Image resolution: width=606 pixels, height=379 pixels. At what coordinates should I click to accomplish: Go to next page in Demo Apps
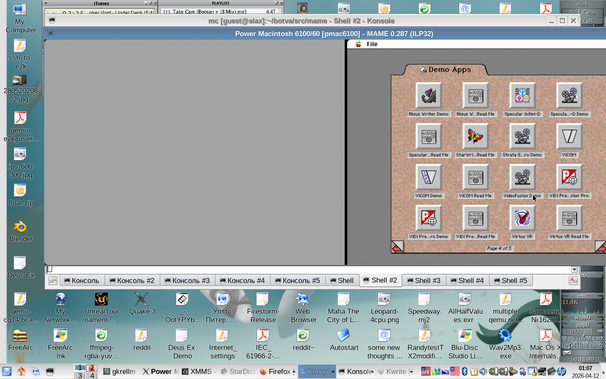pyautogui.click(x=601, y=246)
